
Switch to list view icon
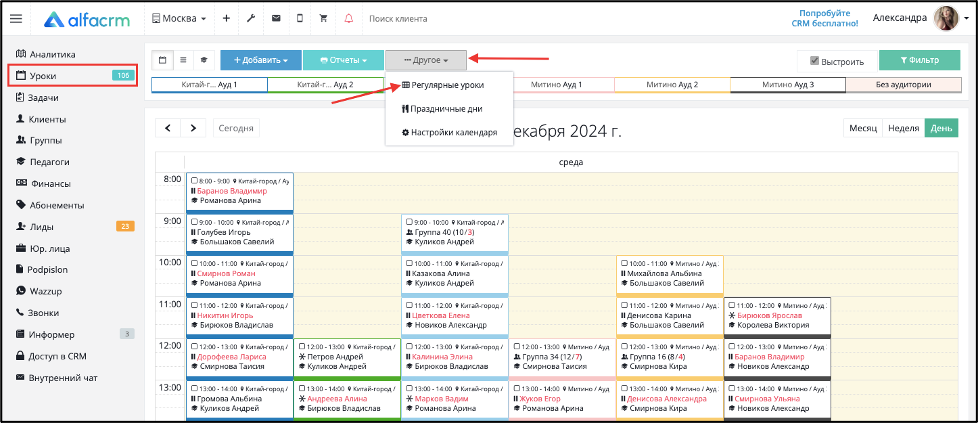pyautogui.click(x=183, y=60)
